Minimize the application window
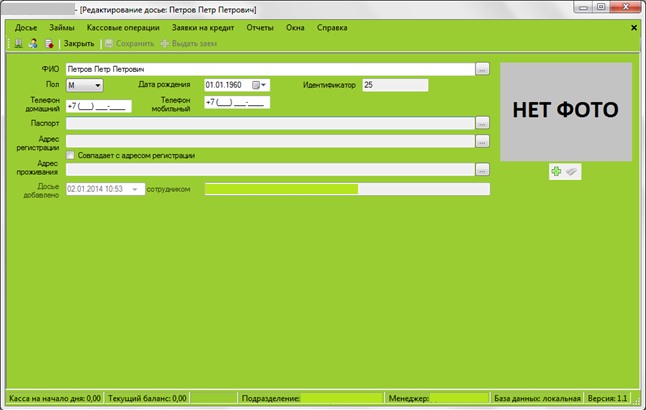646x410 pixels. tap(583, 7)
